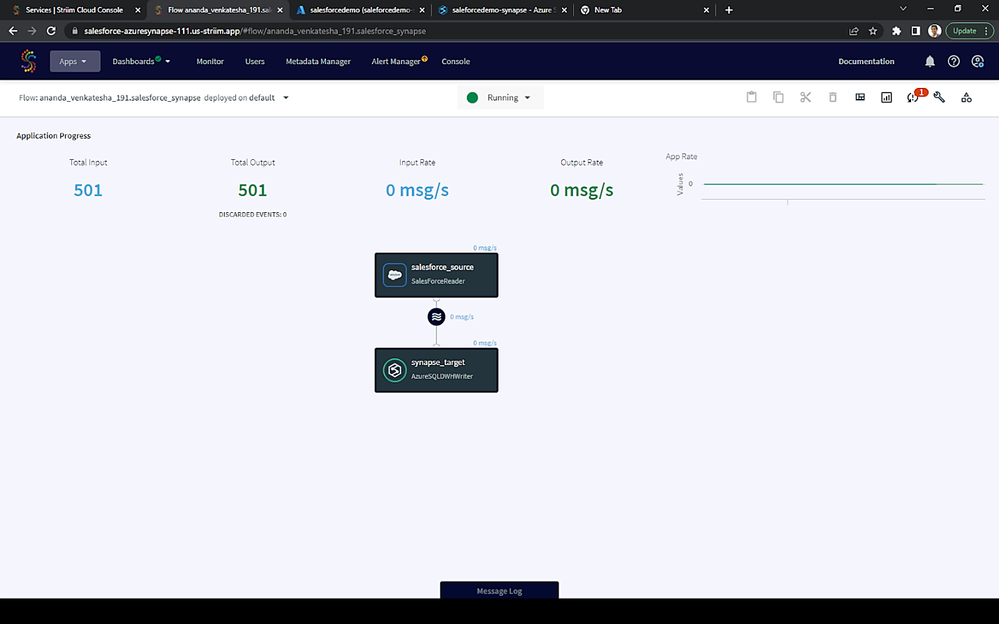Select the Salesforce cloud icon on source node
Screen dimensions: 999x624
[x=394, y=275]
